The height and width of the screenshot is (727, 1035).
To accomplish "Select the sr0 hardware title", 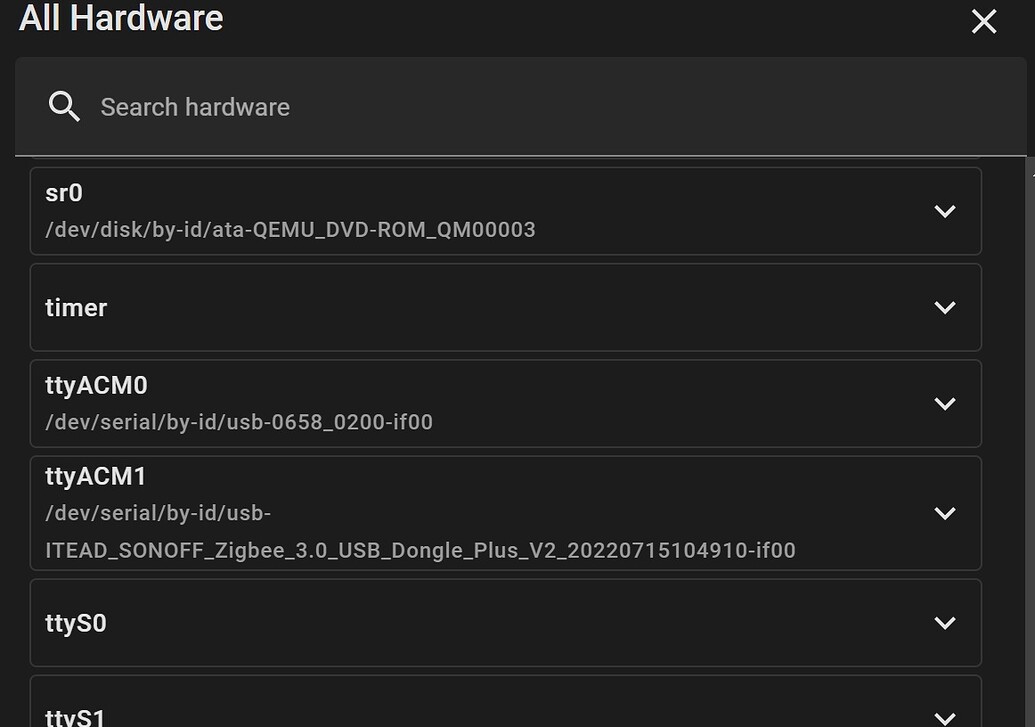I will (64, 193).
